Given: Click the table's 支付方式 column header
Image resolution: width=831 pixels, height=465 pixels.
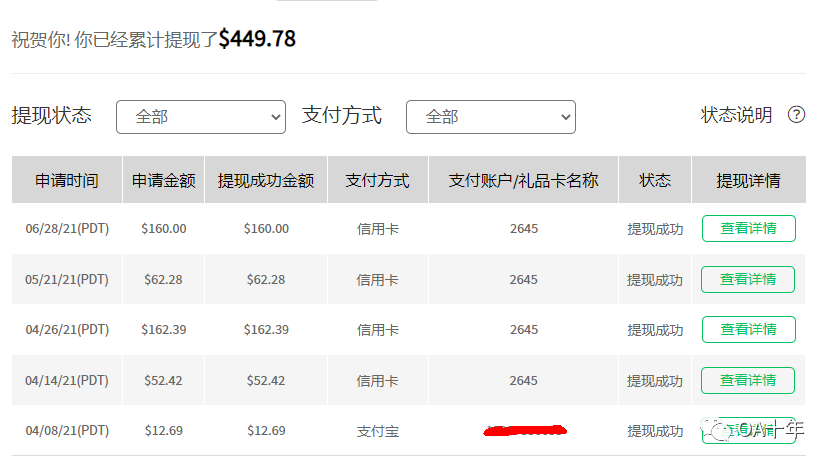Looking at the screenshot, I should coord(378,181).
